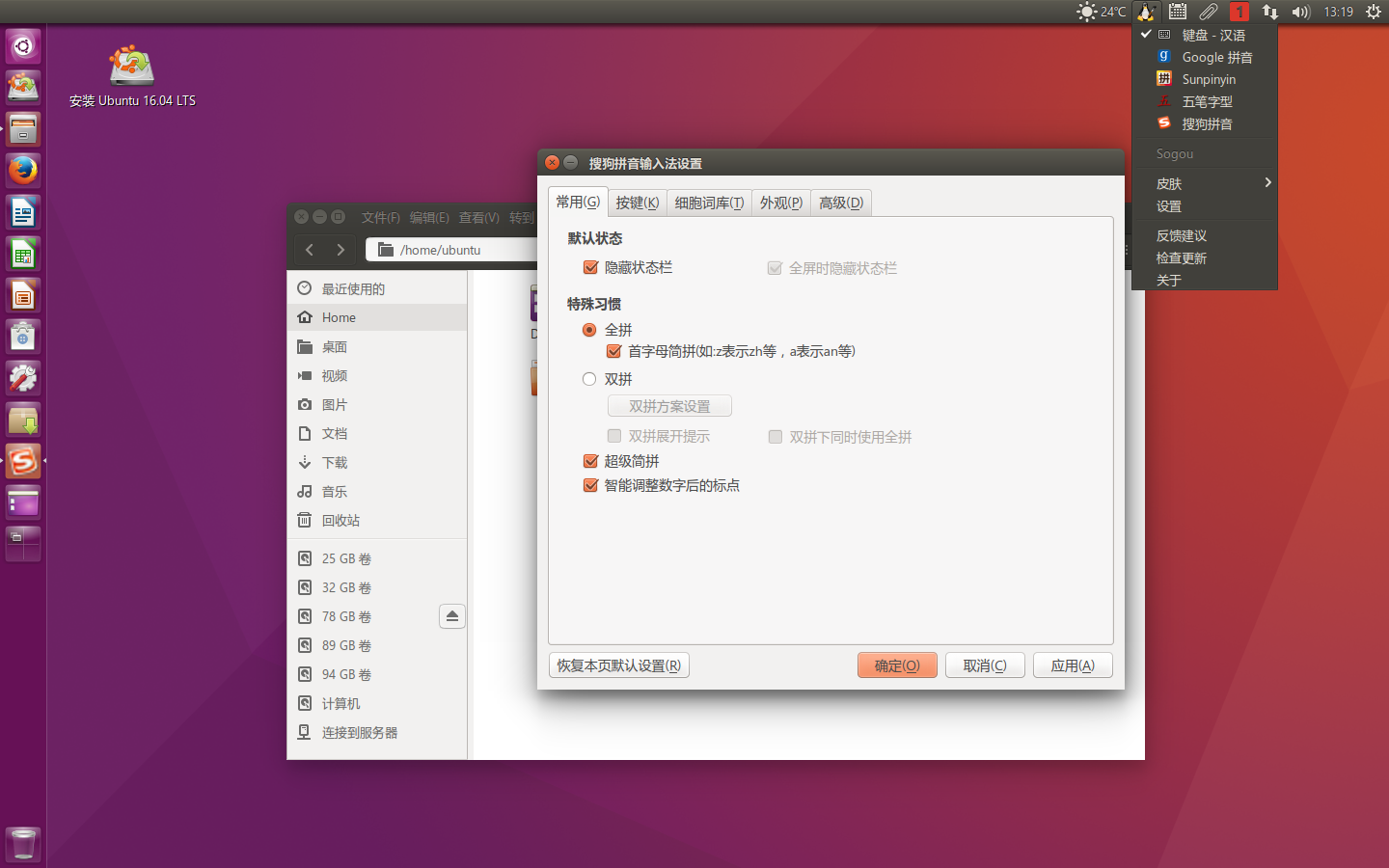1389x868 pixels.
Task: Open the 文件(F) menu in file manager
Action: 381,217
